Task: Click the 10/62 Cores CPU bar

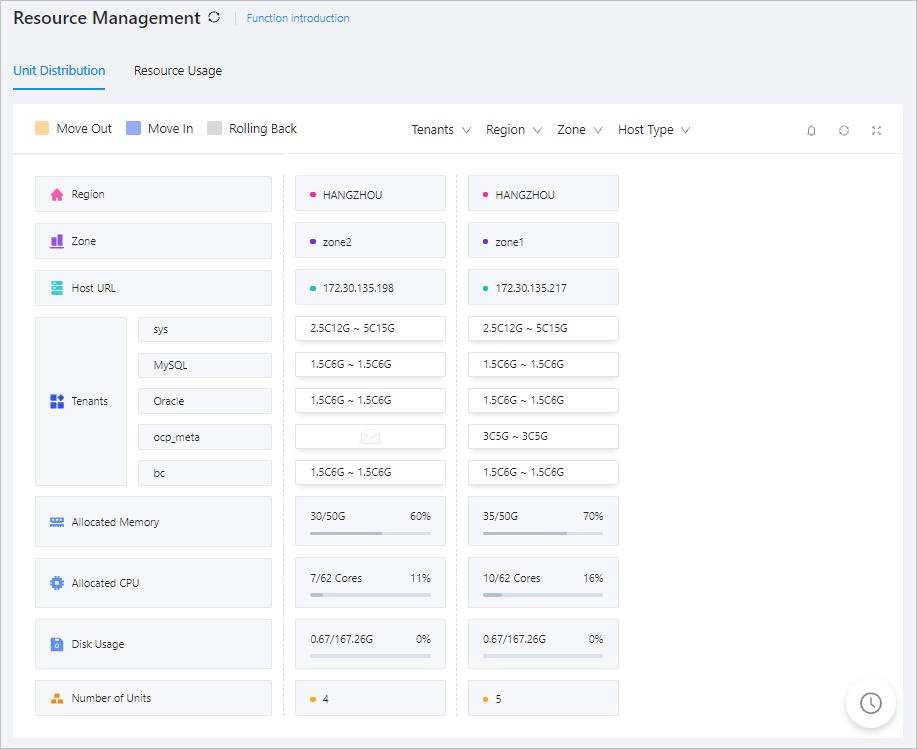Action: point(543,595)
